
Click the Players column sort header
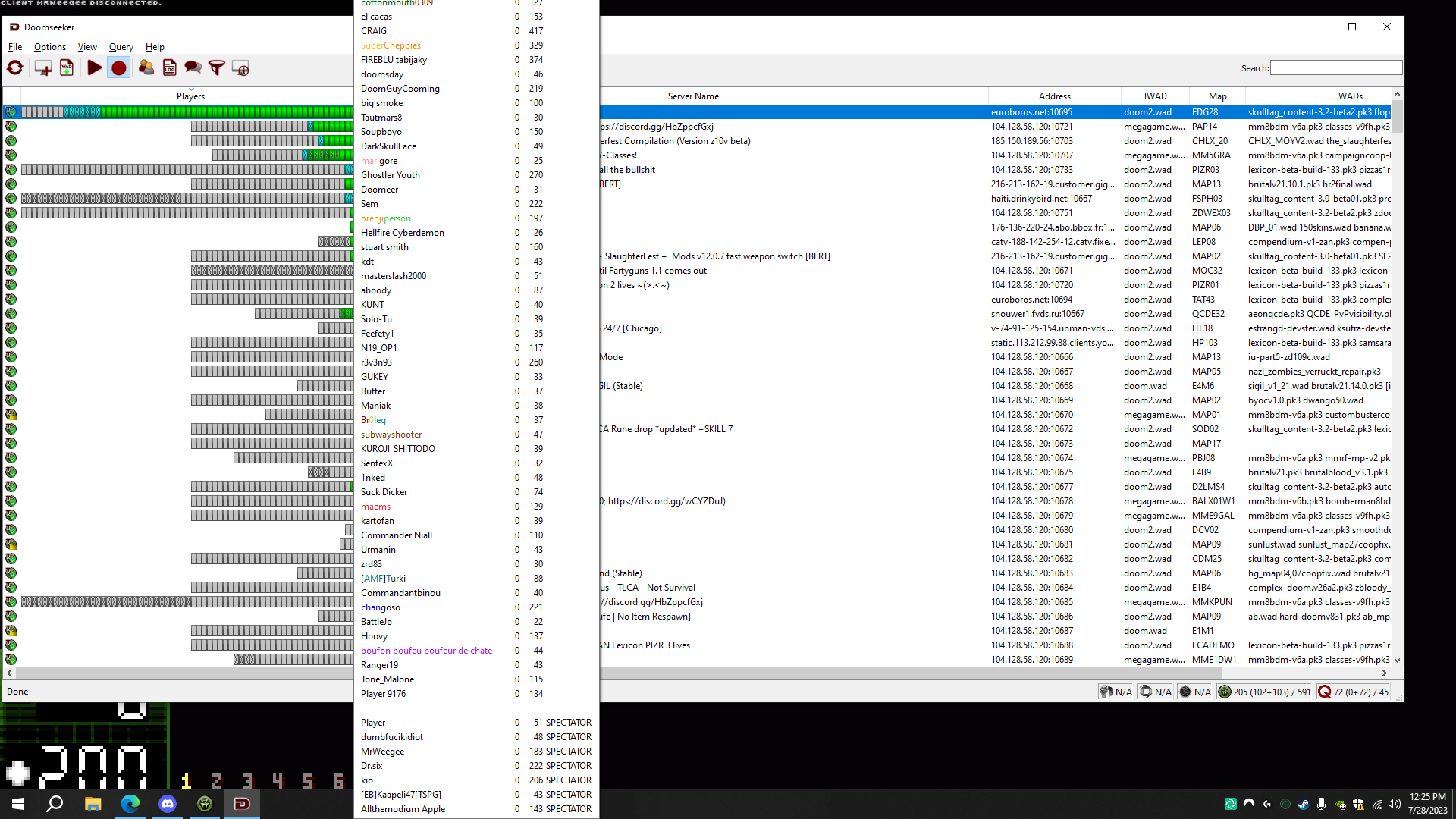point(190,96)
